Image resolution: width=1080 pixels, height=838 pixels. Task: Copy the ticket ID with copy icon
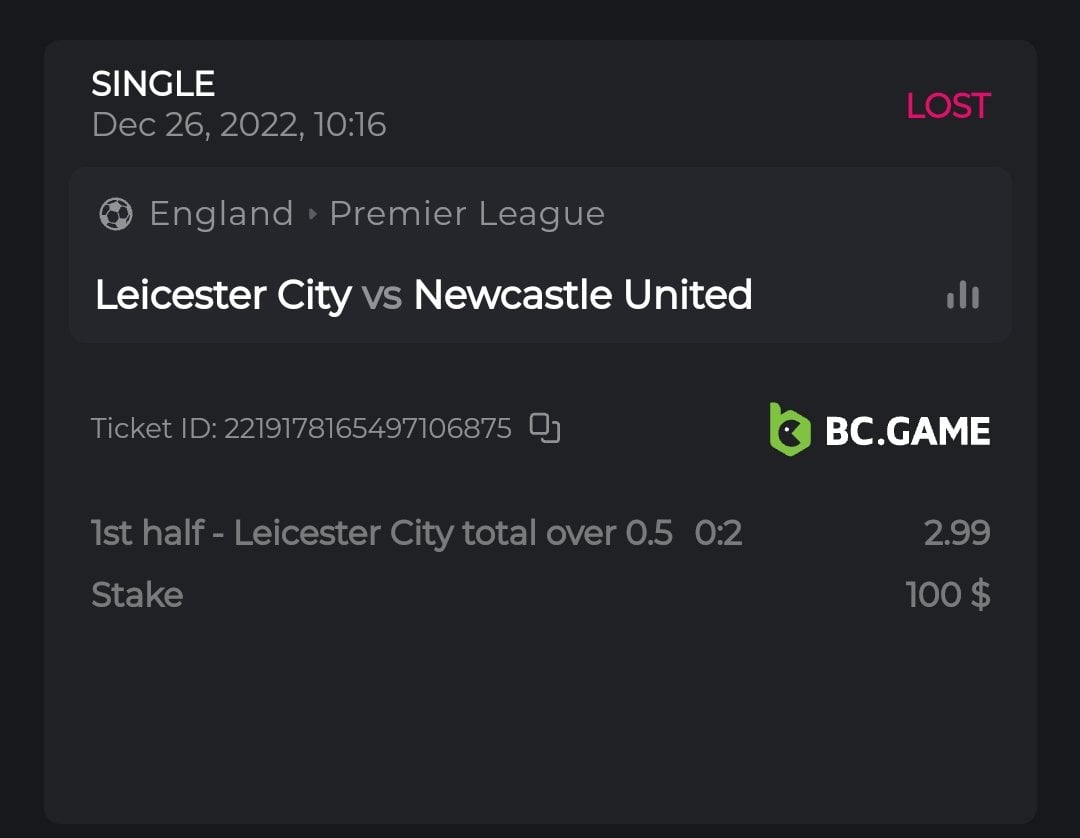coord(544,428)
